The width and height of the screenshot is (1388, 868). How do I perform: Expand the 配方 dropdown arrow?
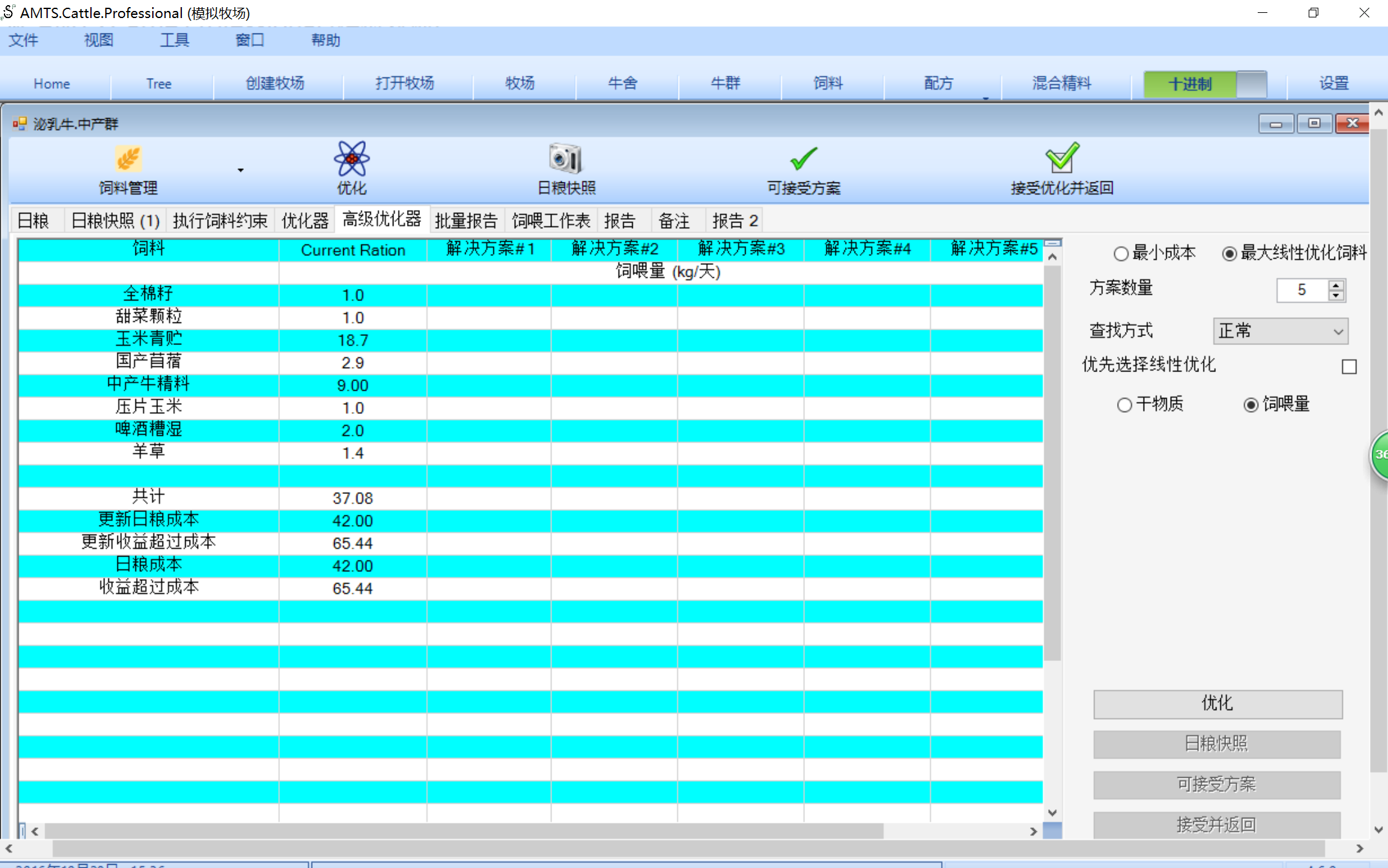point(986,98)
